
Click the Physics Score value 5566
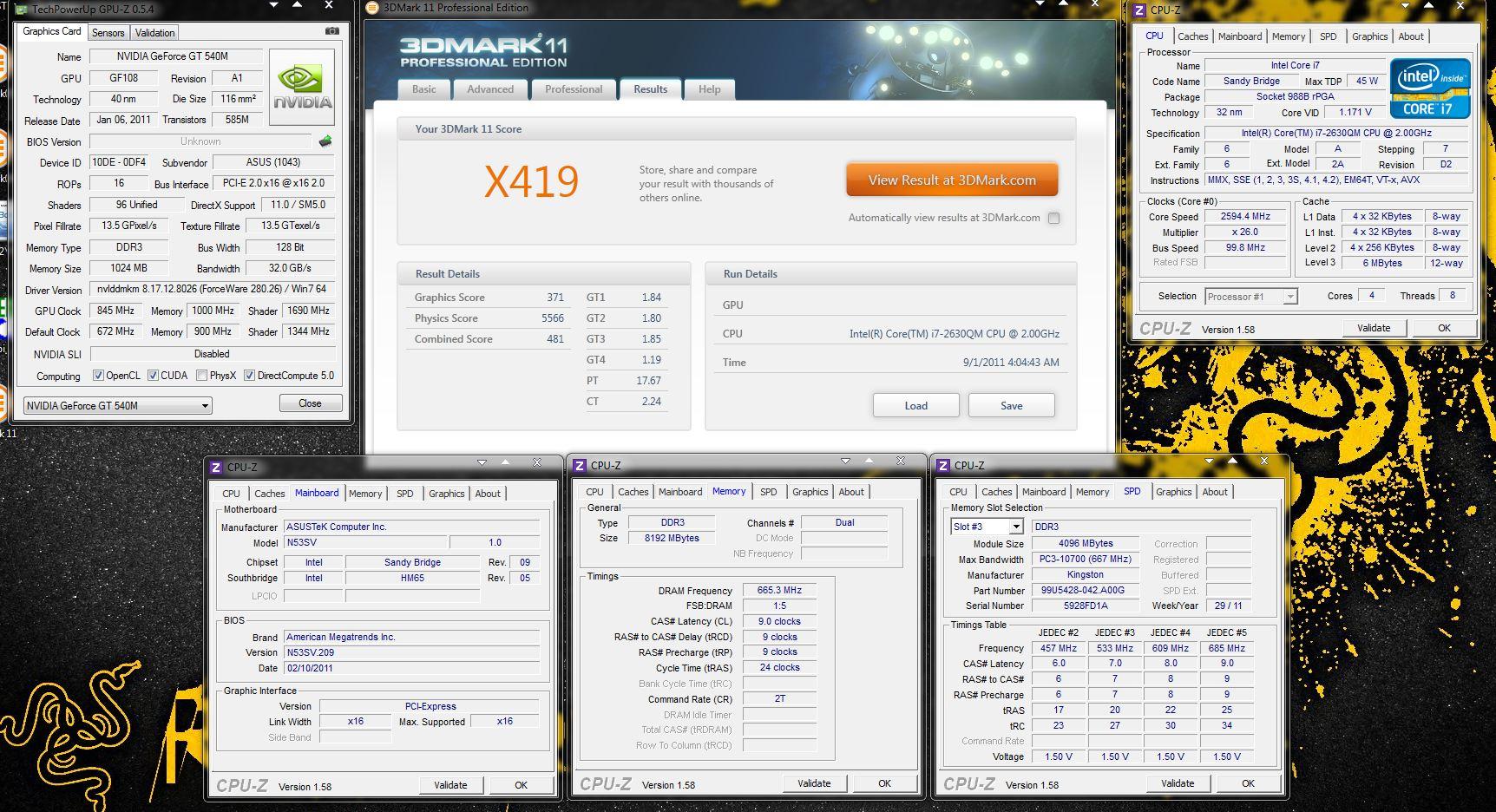tap(553, 318)
